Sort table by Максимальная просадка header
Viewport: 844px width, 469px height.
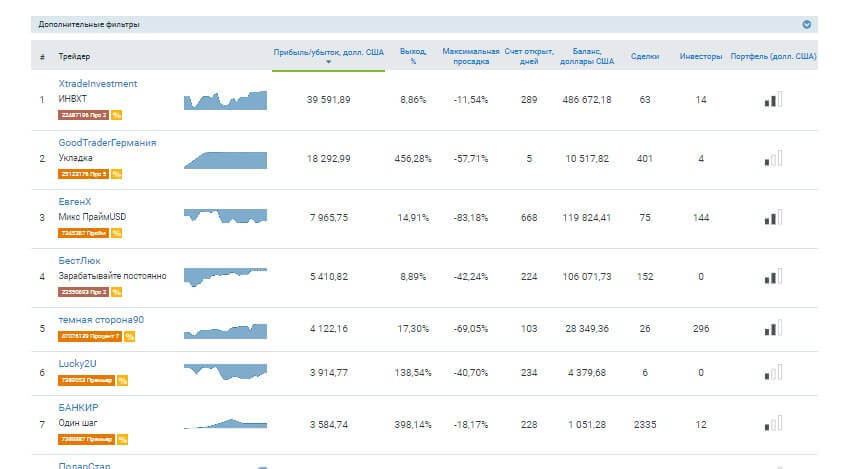pyautogui.click(x=469, y=56)
